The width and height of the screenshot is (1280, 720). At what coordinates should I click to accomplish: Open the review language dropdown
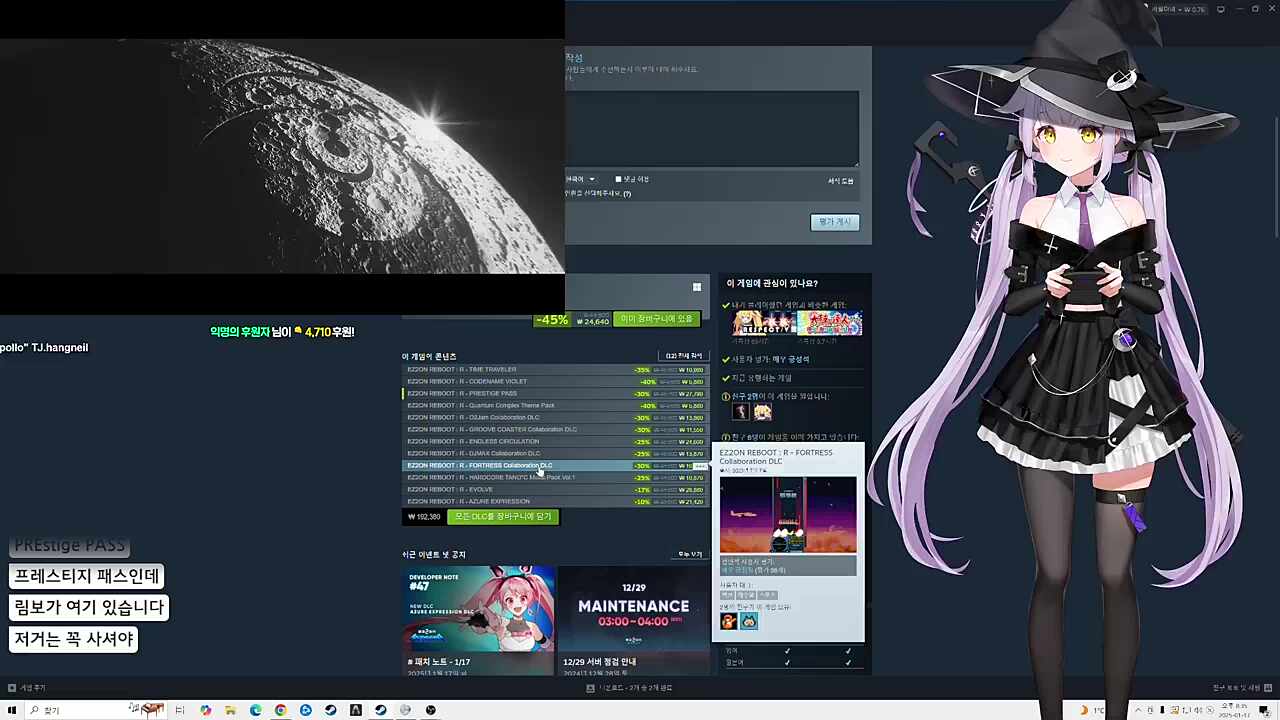coord(581,179)
